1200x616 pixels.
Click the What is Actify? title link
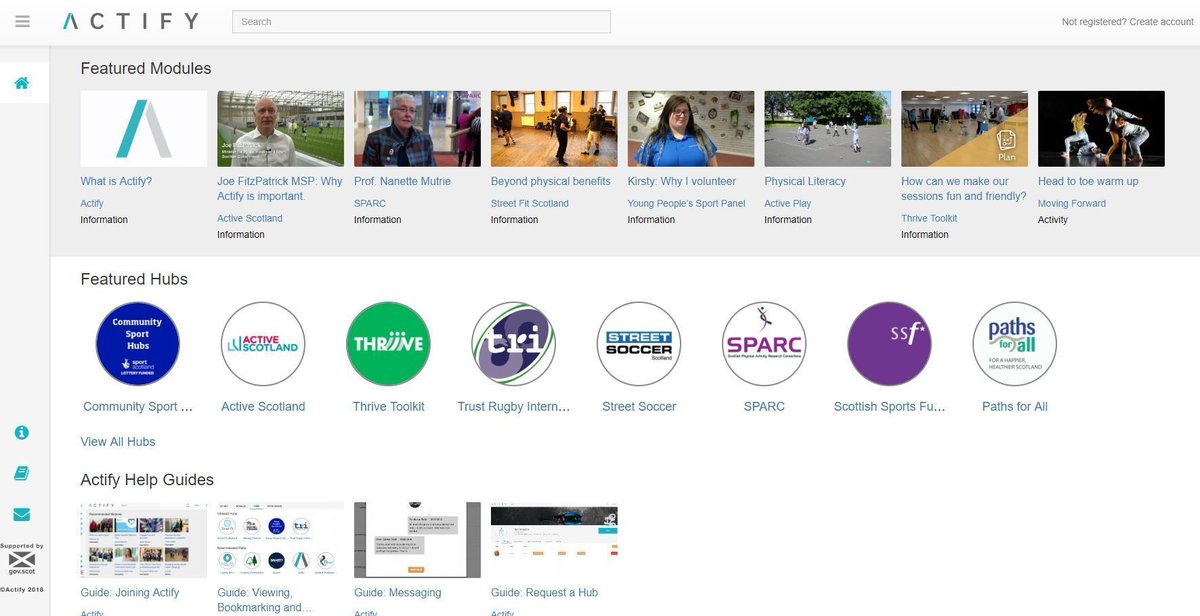tap(116, 181)
